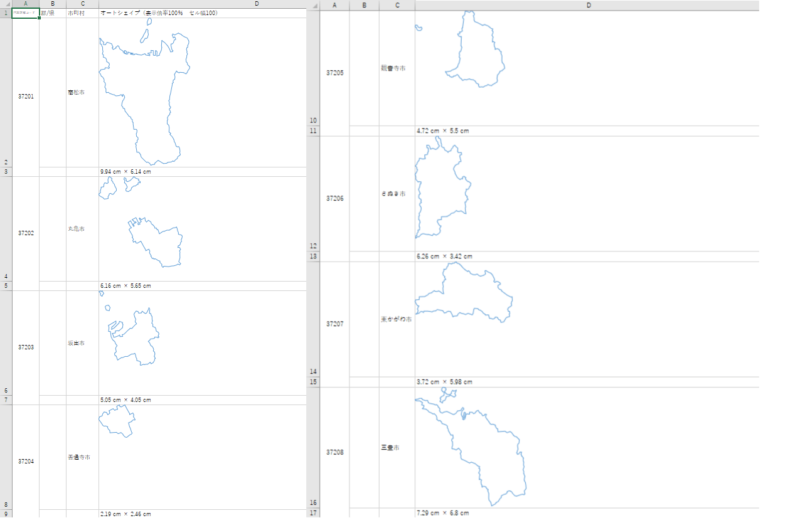This screenshot has height=518, width=800.
Task: Select row 5 header
Action: click(x=6, y=286)
